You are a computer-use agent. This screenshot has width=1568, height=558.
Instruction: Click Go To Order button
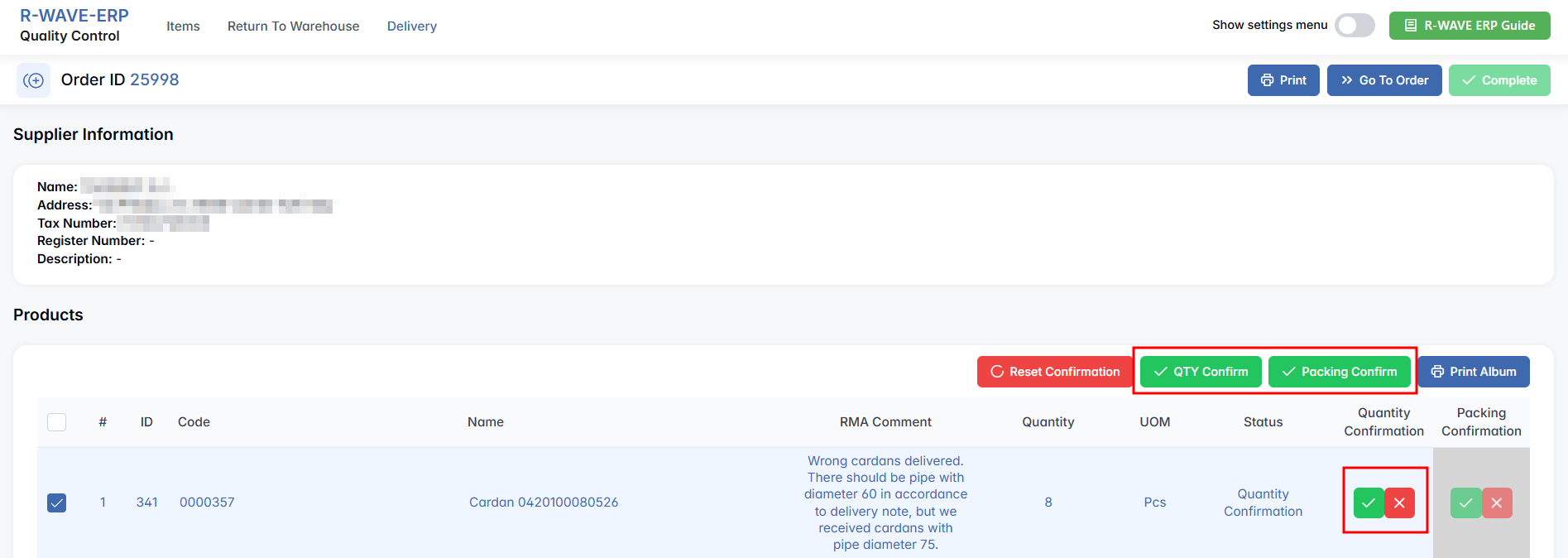coord(1384,80)
